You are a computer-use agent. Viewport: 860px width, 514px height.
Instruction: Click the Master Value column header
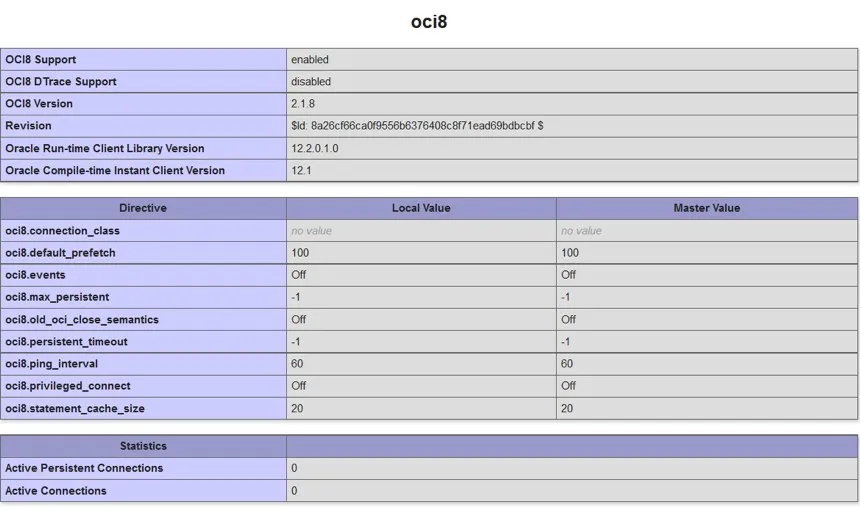coord(707,208)
